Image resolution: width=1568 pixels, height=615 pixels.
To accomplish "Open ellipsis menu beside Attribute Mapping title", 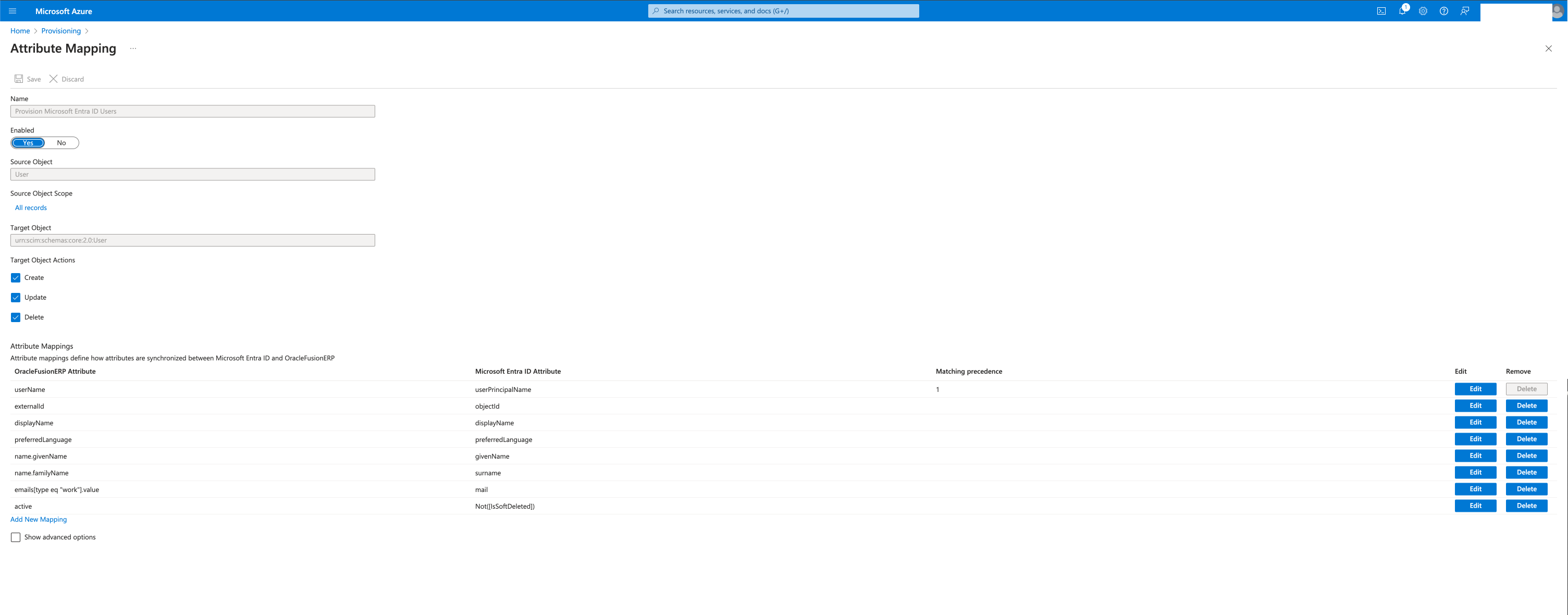I will pyautogui.click(x=133, y=48).
